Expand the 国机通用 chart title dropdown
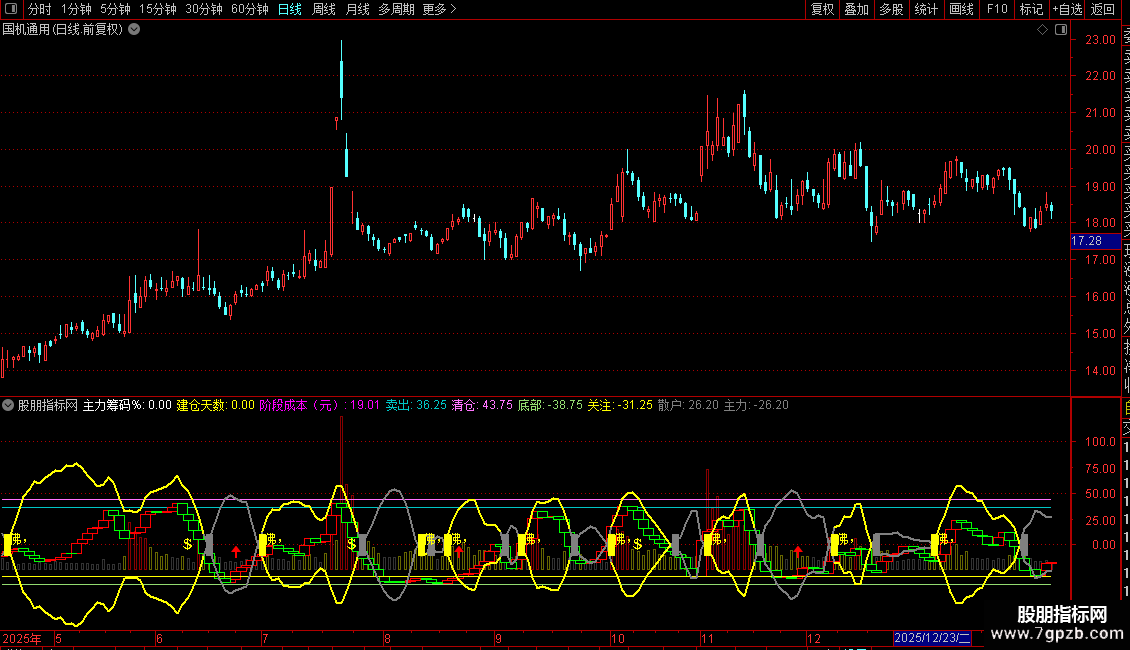The image size is (1130, 650). click(x=134, y=30)
